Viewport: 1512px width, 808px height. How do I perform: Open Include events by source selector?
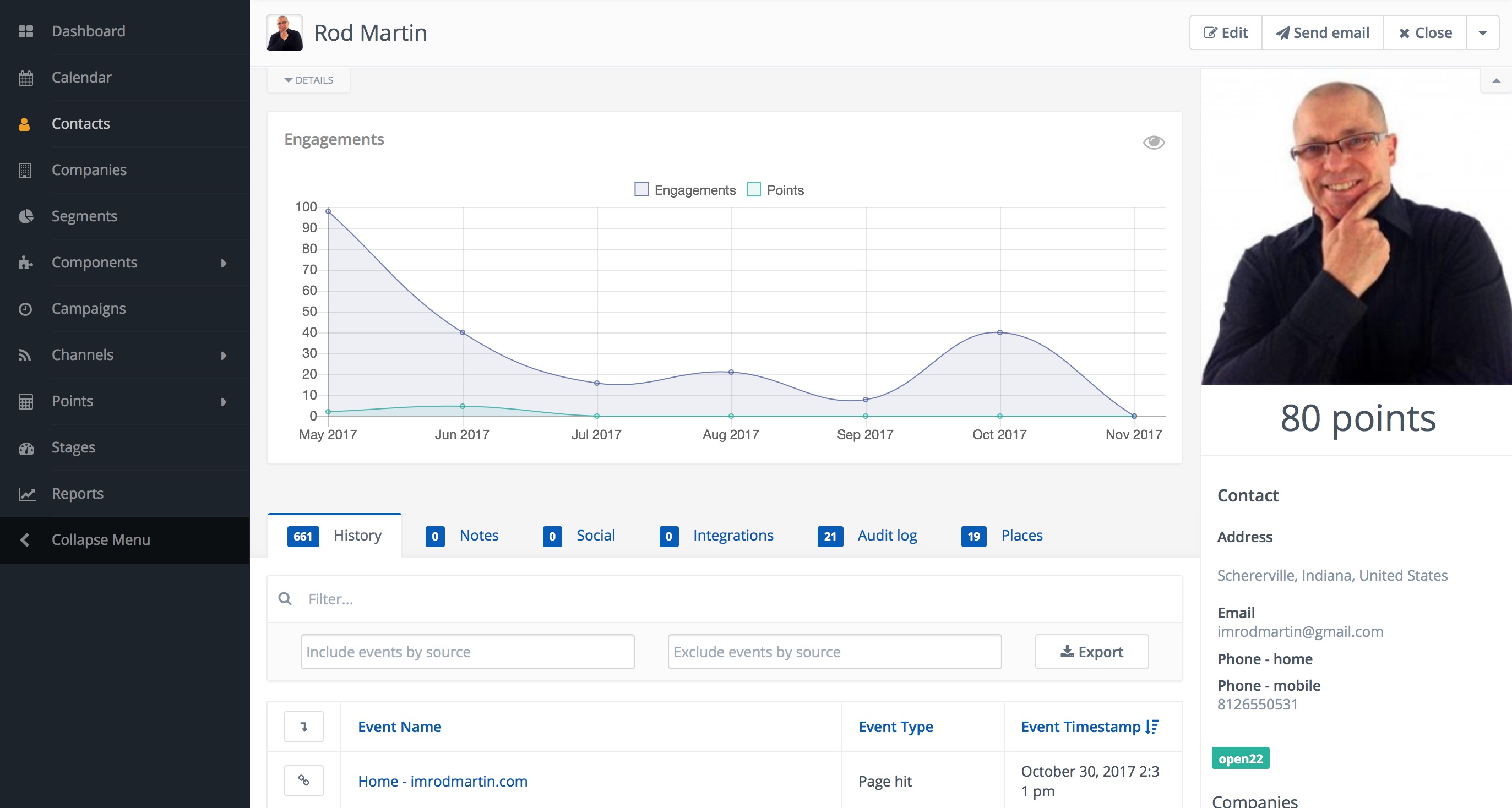(x=467, y=651)
